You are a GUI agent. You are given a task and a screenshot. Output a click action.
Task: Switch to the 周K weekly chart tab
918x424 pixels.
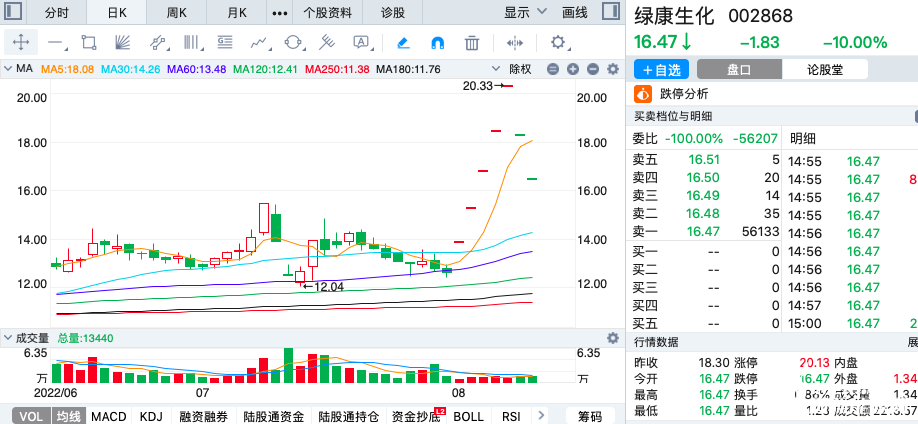(176, 13)
